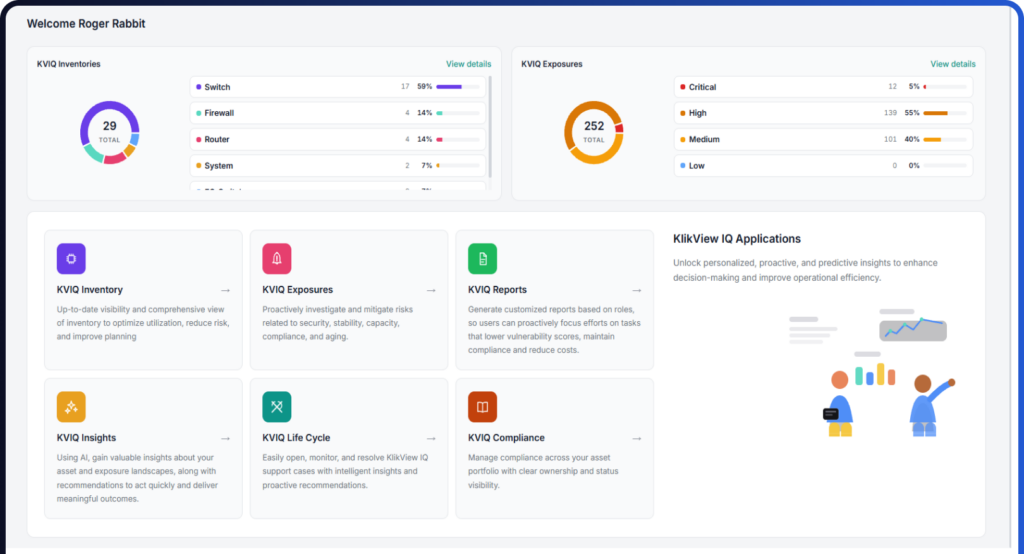
Task: Open the KVIQ Compliance card title
Action: pyautogui.click(x=506, y=438)
